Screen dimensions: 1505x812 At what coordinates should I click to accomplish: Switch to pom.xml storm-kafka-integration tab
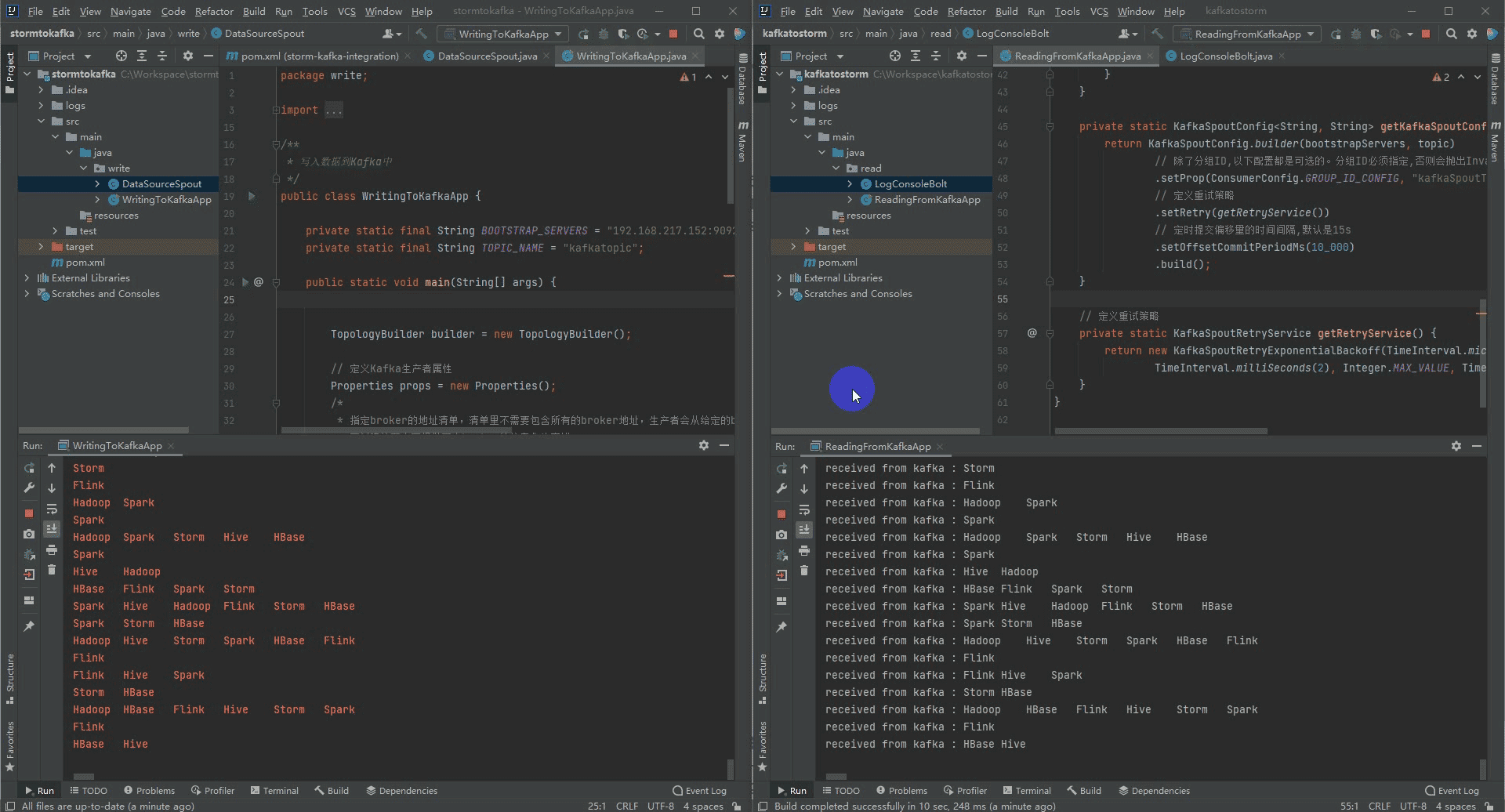(319, 56)
